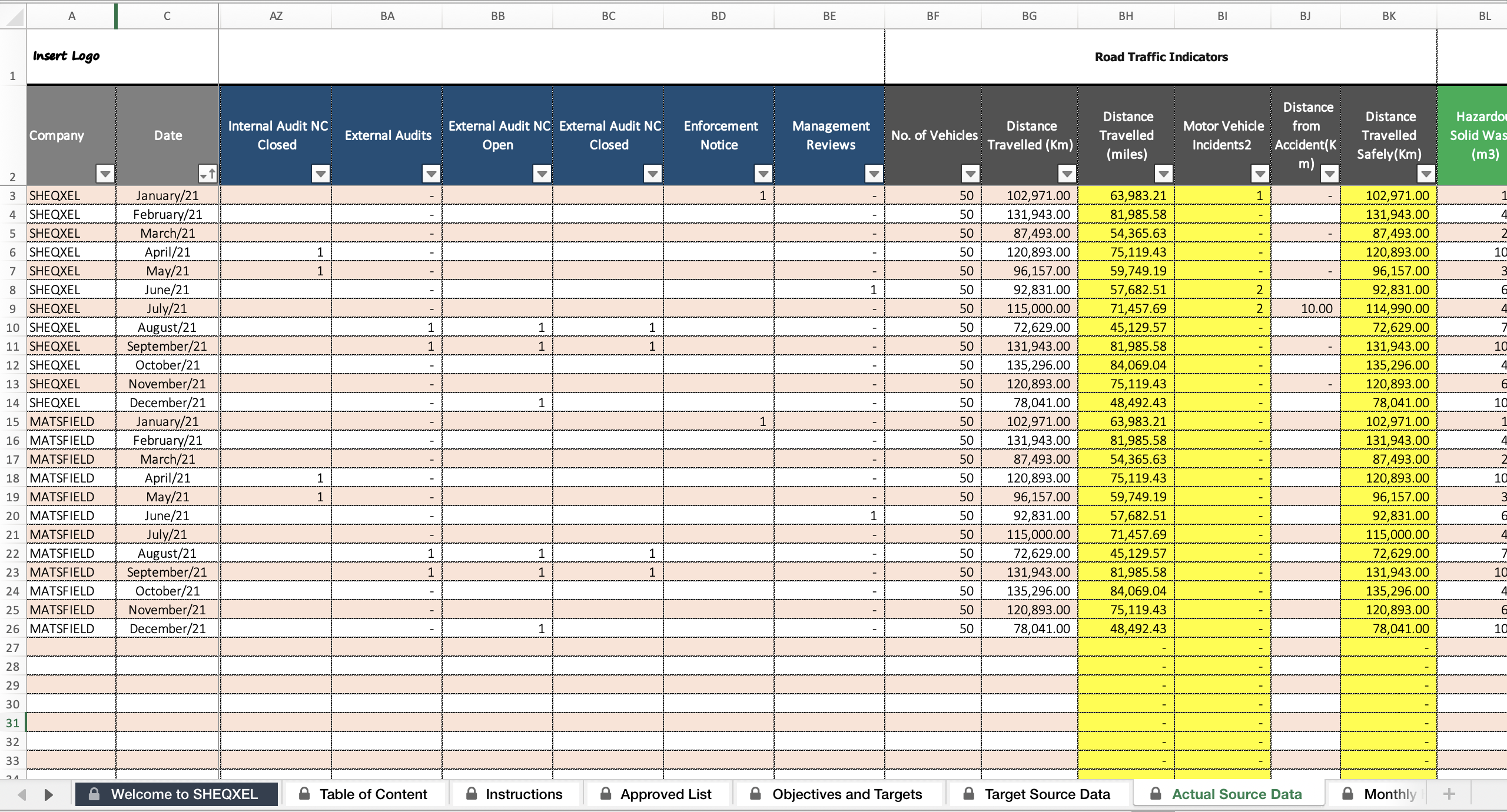Click the 72,629.00 Km cell in row 22
Viewport: 1507px width, 812px height.
point(1030,553)
